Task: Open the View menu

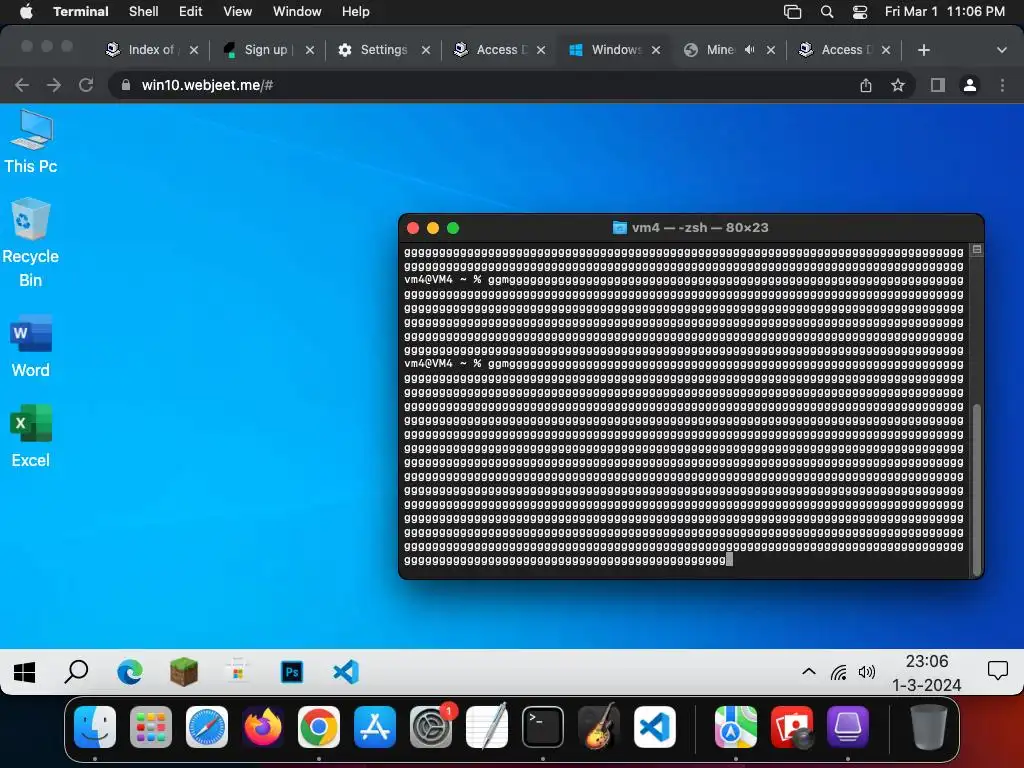Action: (x=238, y=12)
